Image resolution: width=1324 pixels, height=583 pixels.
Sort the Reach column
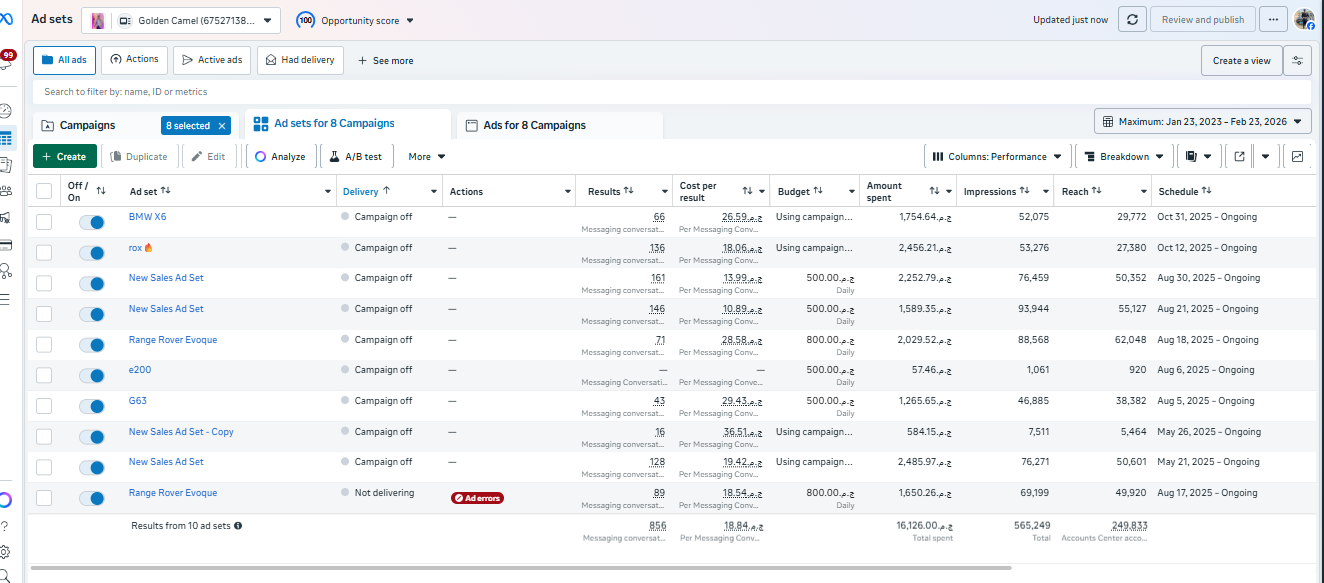(x=1096, y=190)
